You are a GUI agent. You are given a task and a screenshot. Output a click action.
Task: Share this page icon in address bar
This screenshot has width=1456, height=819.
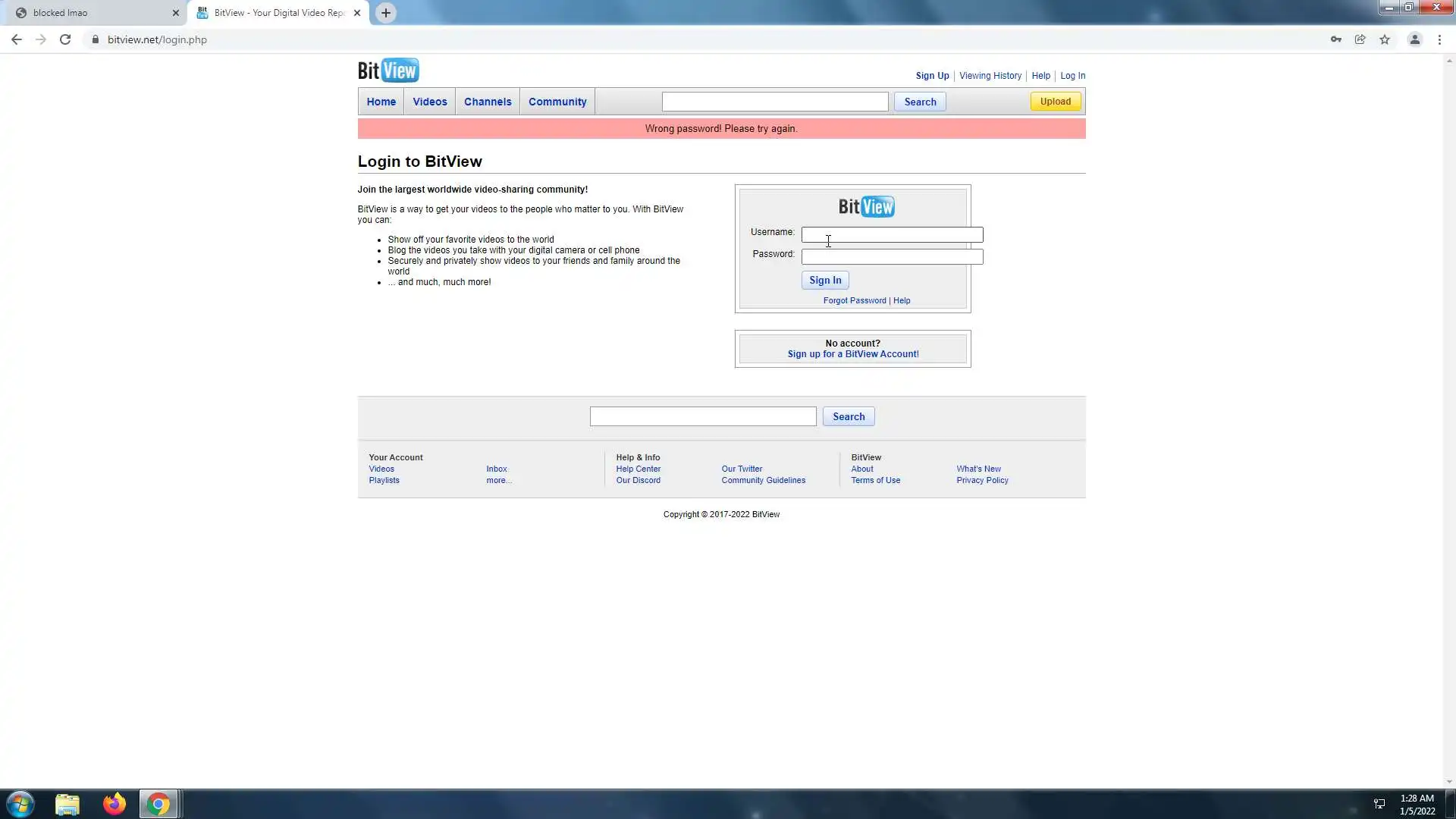click(1360, 39)
